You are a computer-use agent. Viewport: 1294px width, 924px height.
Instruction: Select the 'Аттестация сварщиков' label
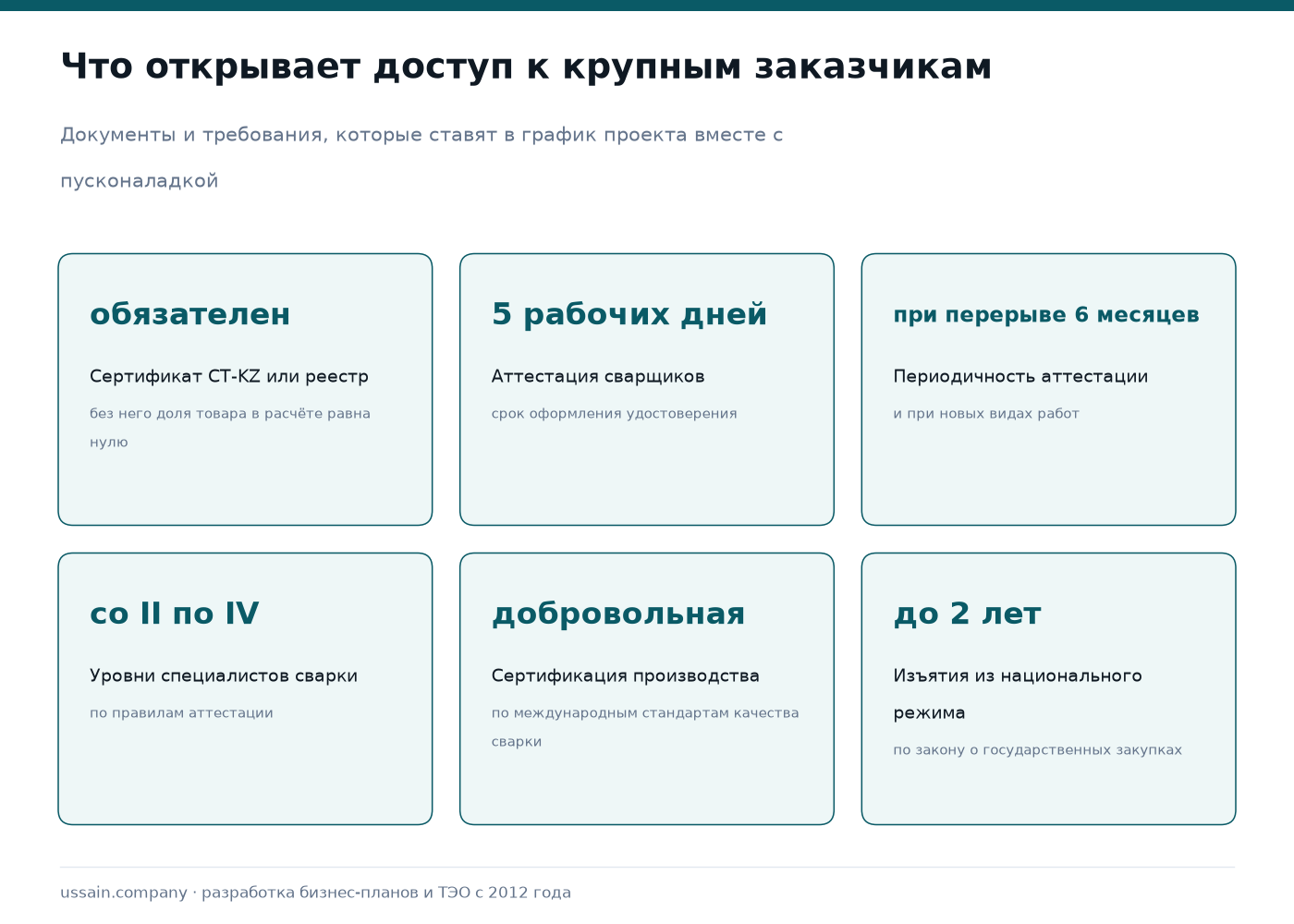tap(598, 376)
